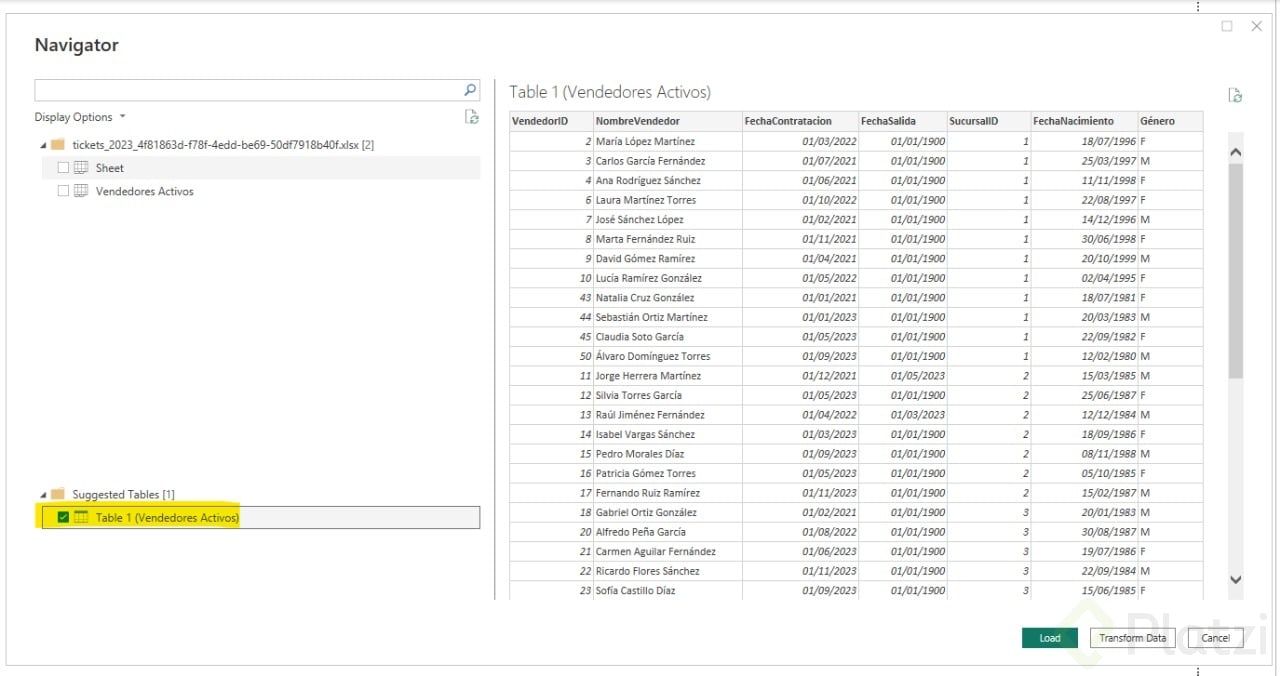This screenshot has width=1280, height=676.
Task: Click the search magnifier icon
Action: click(470, 90)
